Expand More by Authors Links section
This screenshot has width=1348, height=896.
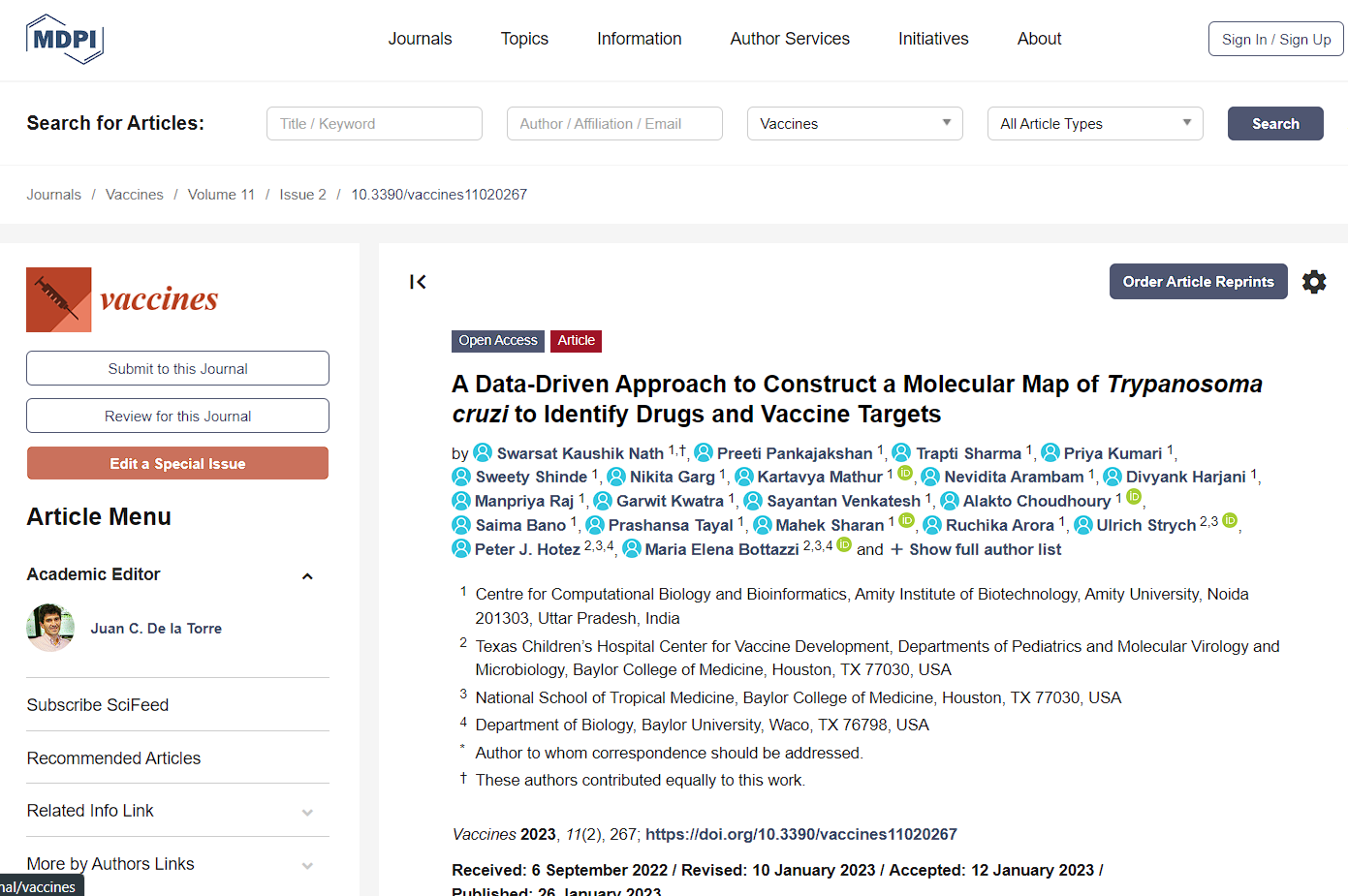pos(307,866)
